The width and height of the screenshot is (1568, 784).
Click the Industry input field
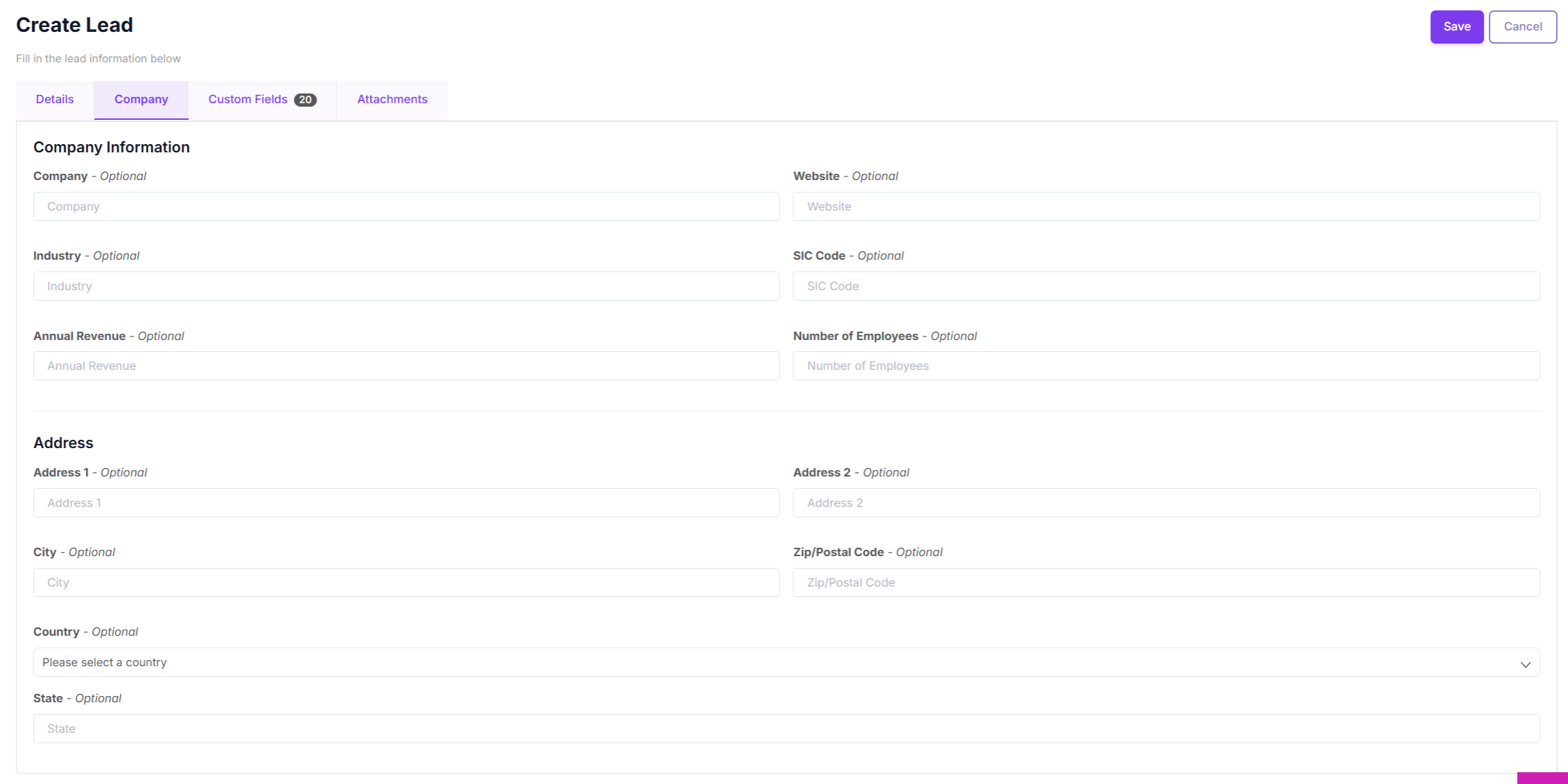406,286
